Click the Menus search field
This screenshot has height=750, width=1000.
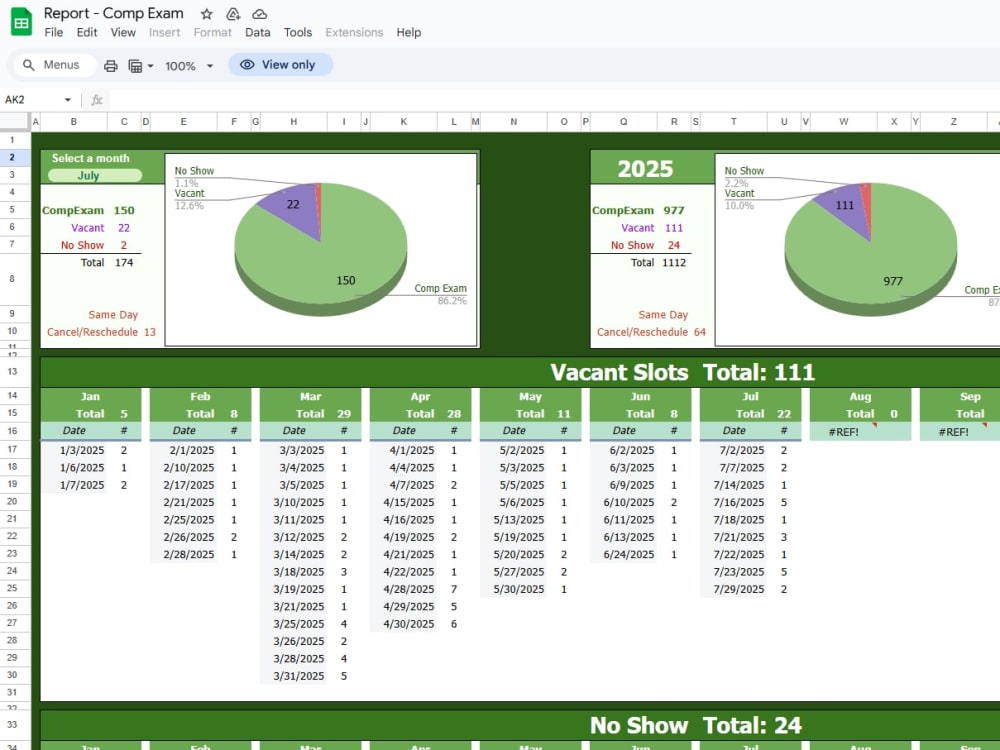coord(54,65)
